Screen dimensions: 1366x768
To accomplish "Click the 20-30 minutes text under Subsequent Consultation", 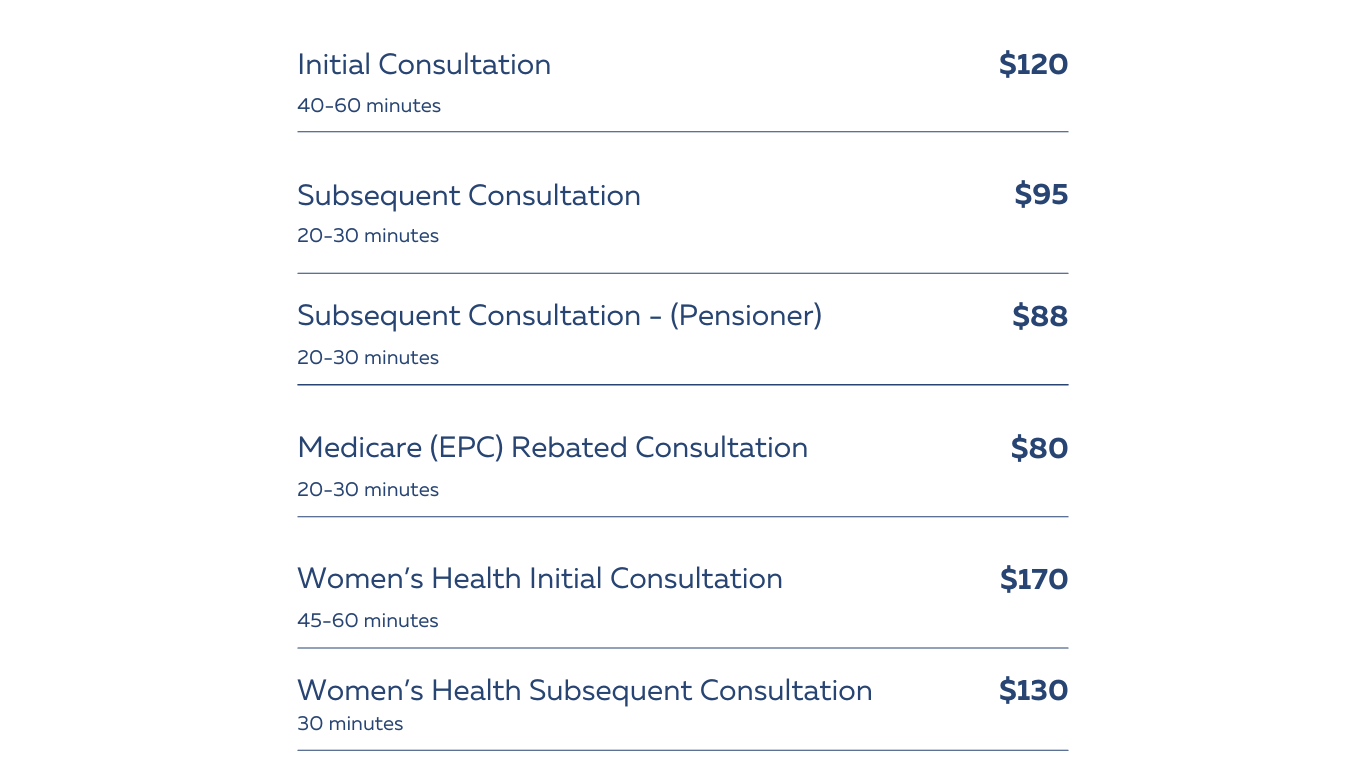I will coord(368,236).
